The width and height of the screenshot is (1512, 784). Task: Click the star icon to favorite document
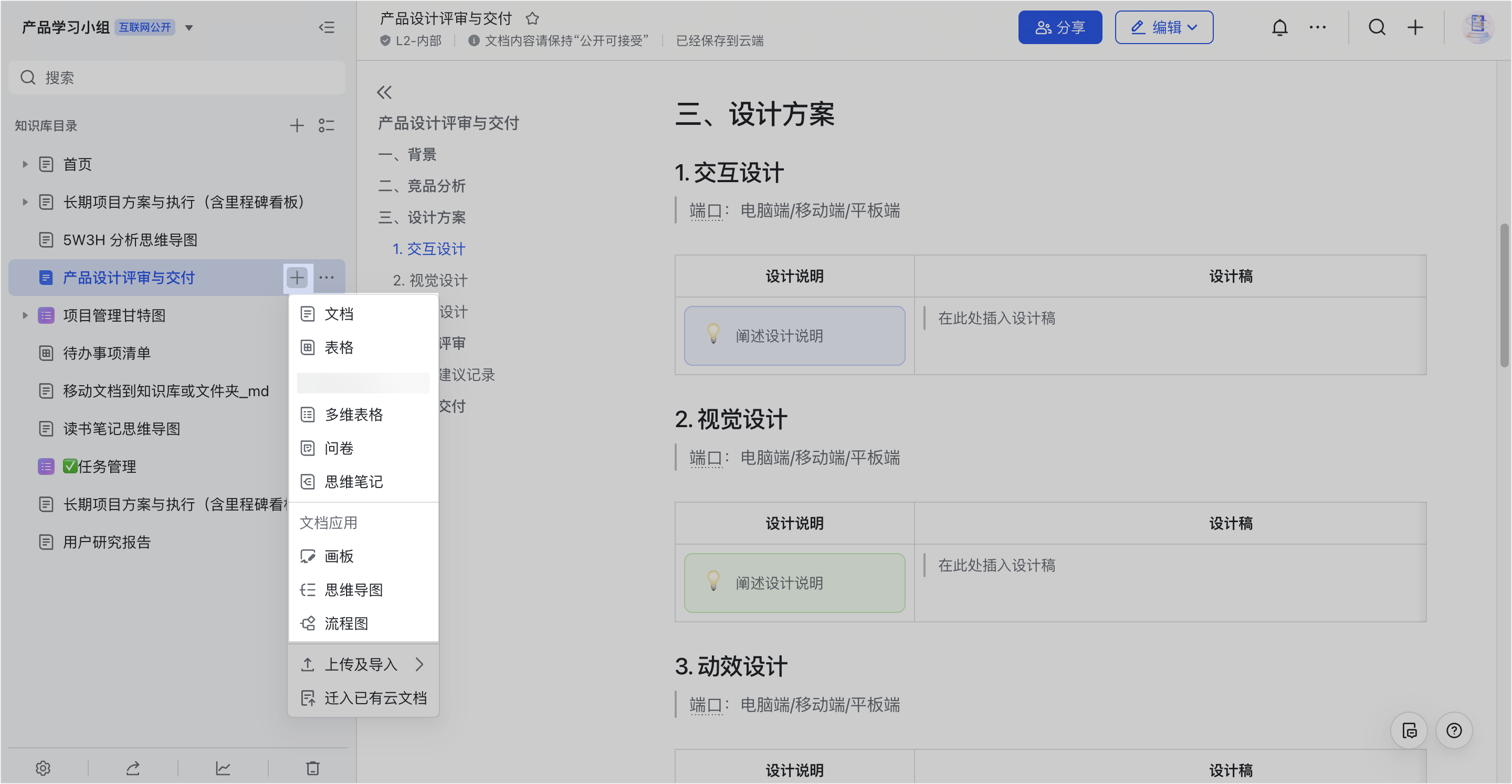point(532,19)
